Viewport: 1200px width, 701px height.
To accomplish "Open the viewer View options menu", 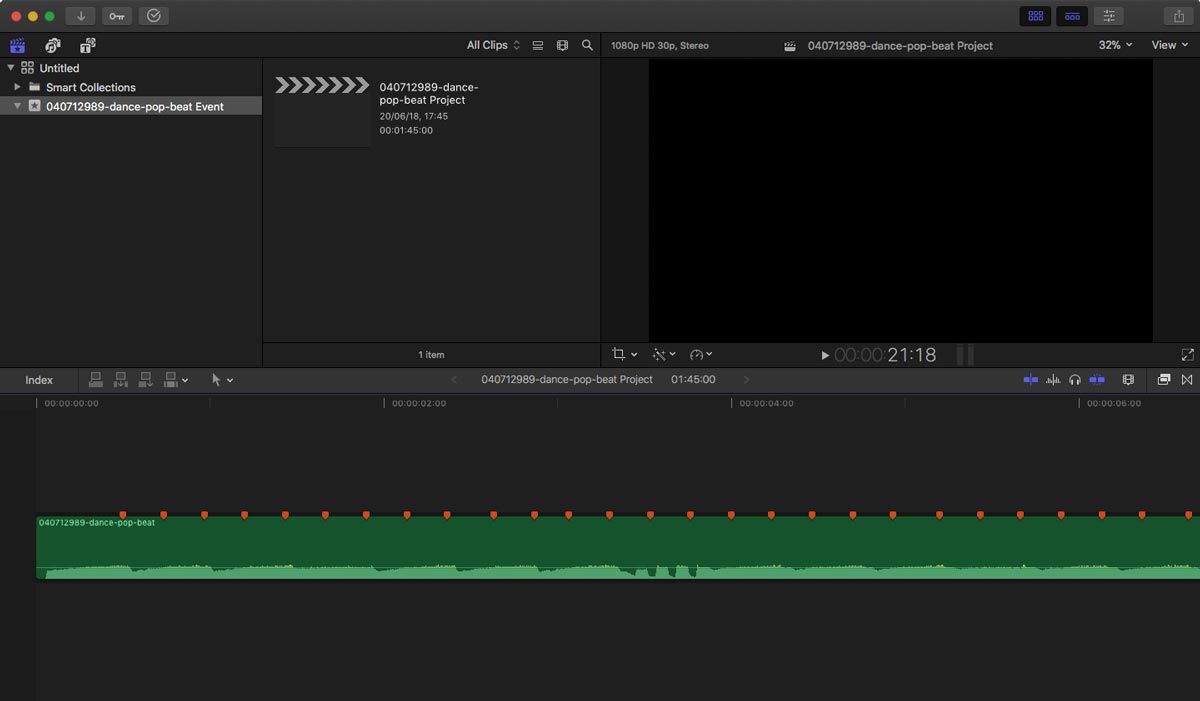I will coord(1169,45).
